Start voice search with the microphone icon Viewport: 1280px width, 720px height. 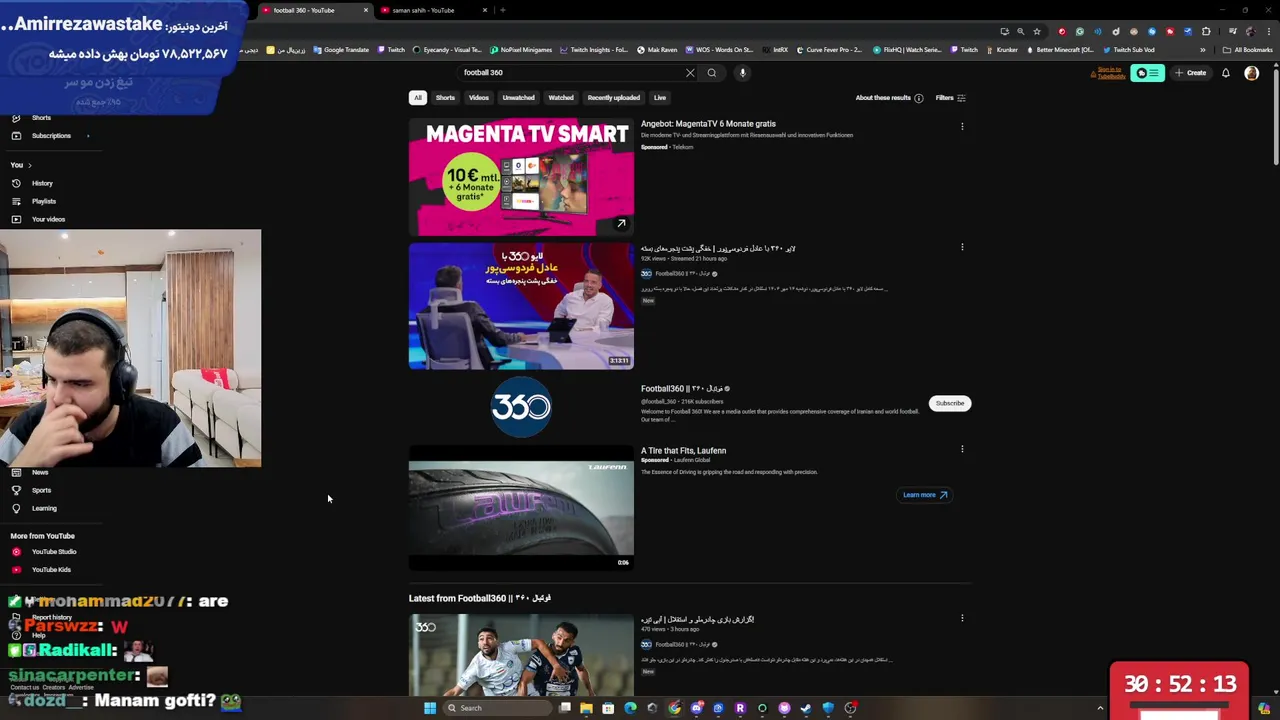click(742, 73)
